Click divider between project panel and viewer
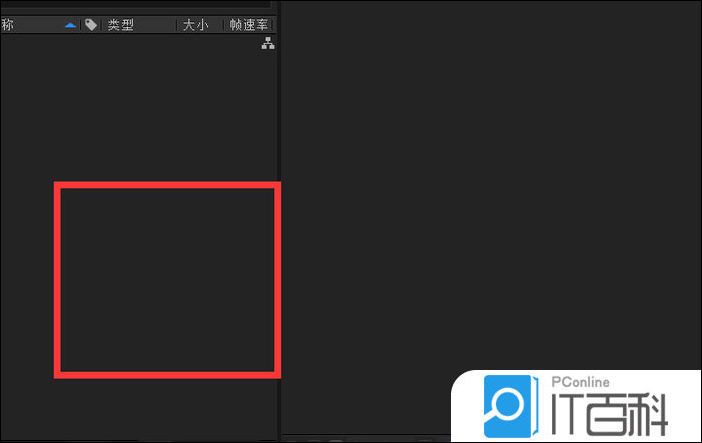 coord(279,221)
